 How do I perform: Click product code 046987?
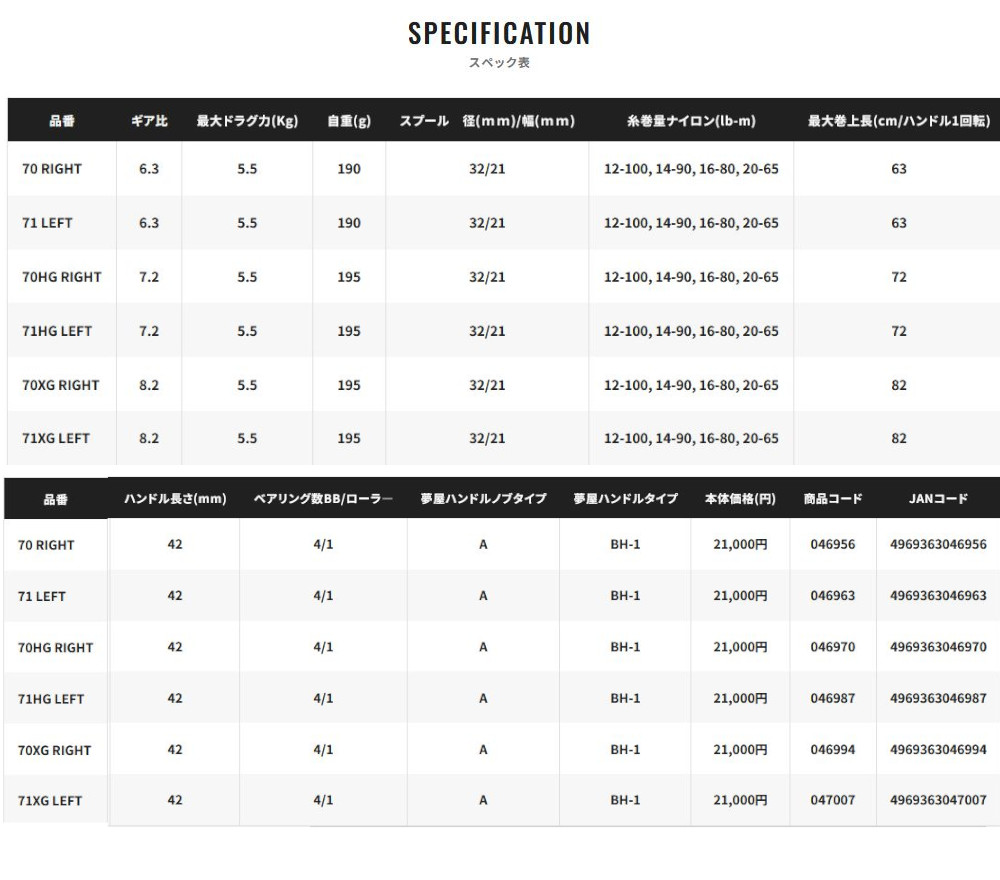[832, 698]
